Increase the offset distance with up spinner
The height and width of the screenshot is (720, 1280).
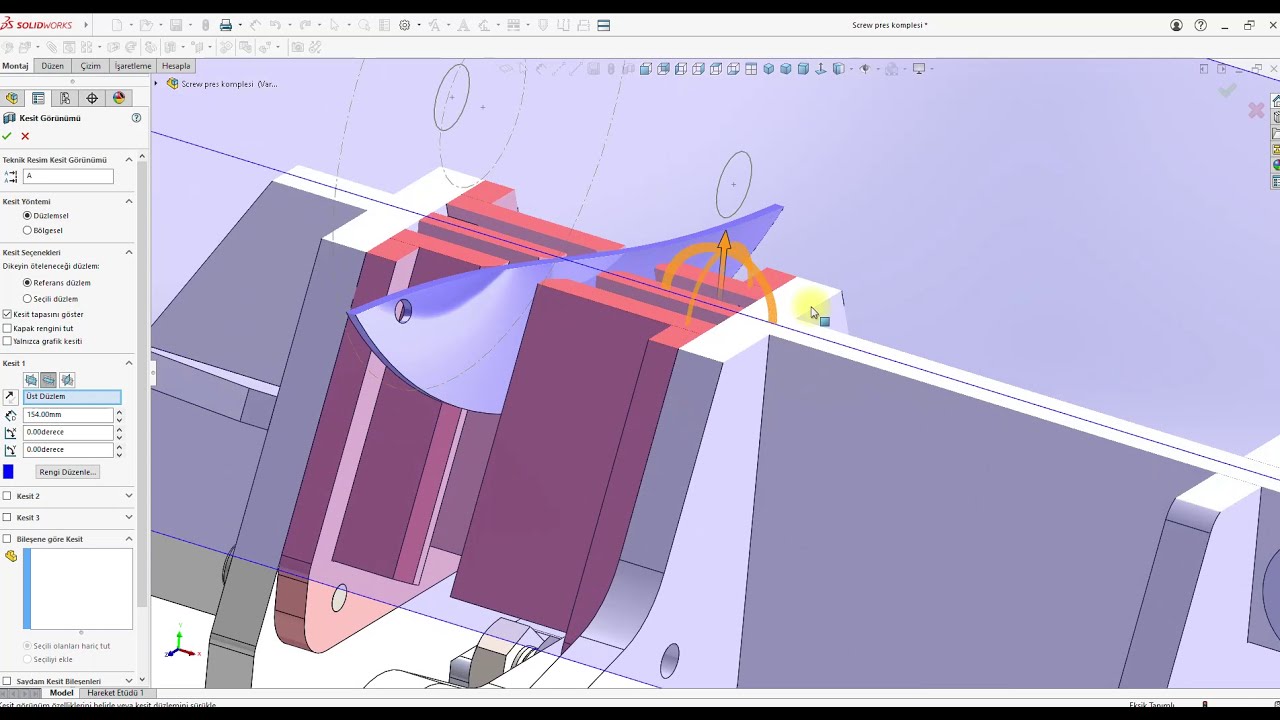119,411
